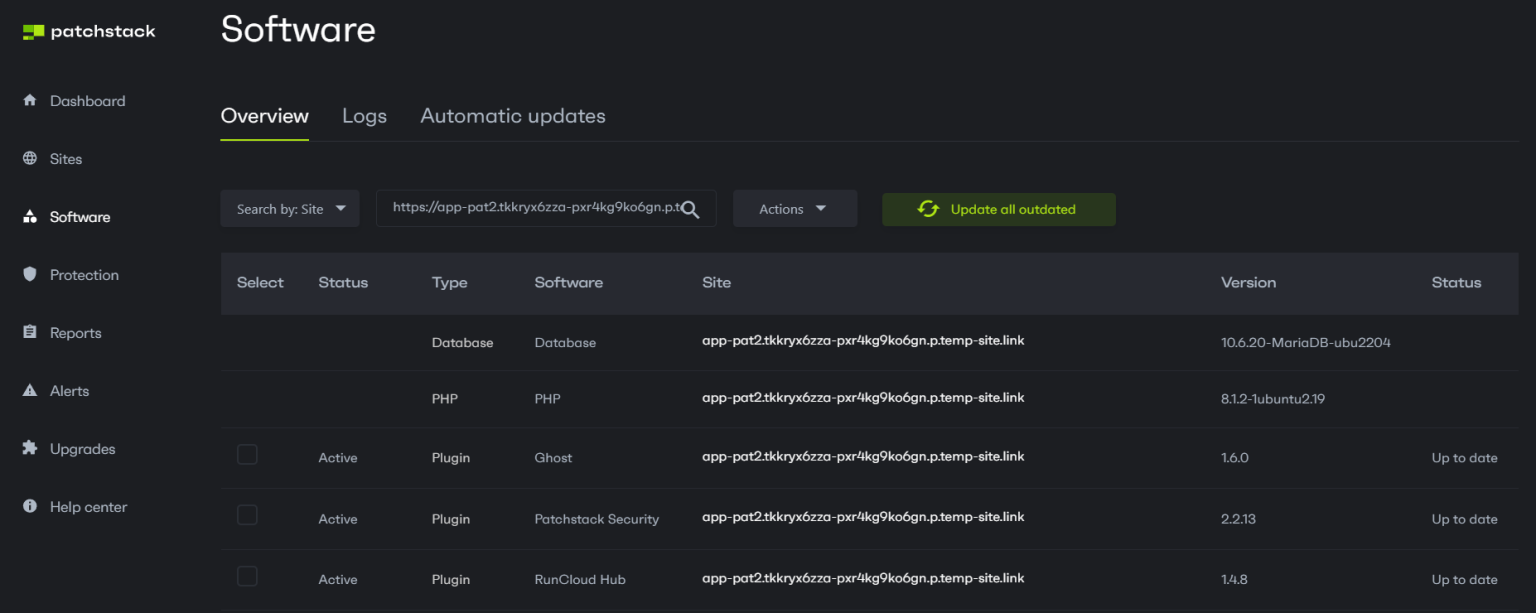Click the Update all outdated button
Image resolution: width=1536 pixels, height=613 pixels.
[x=998, y=209]
